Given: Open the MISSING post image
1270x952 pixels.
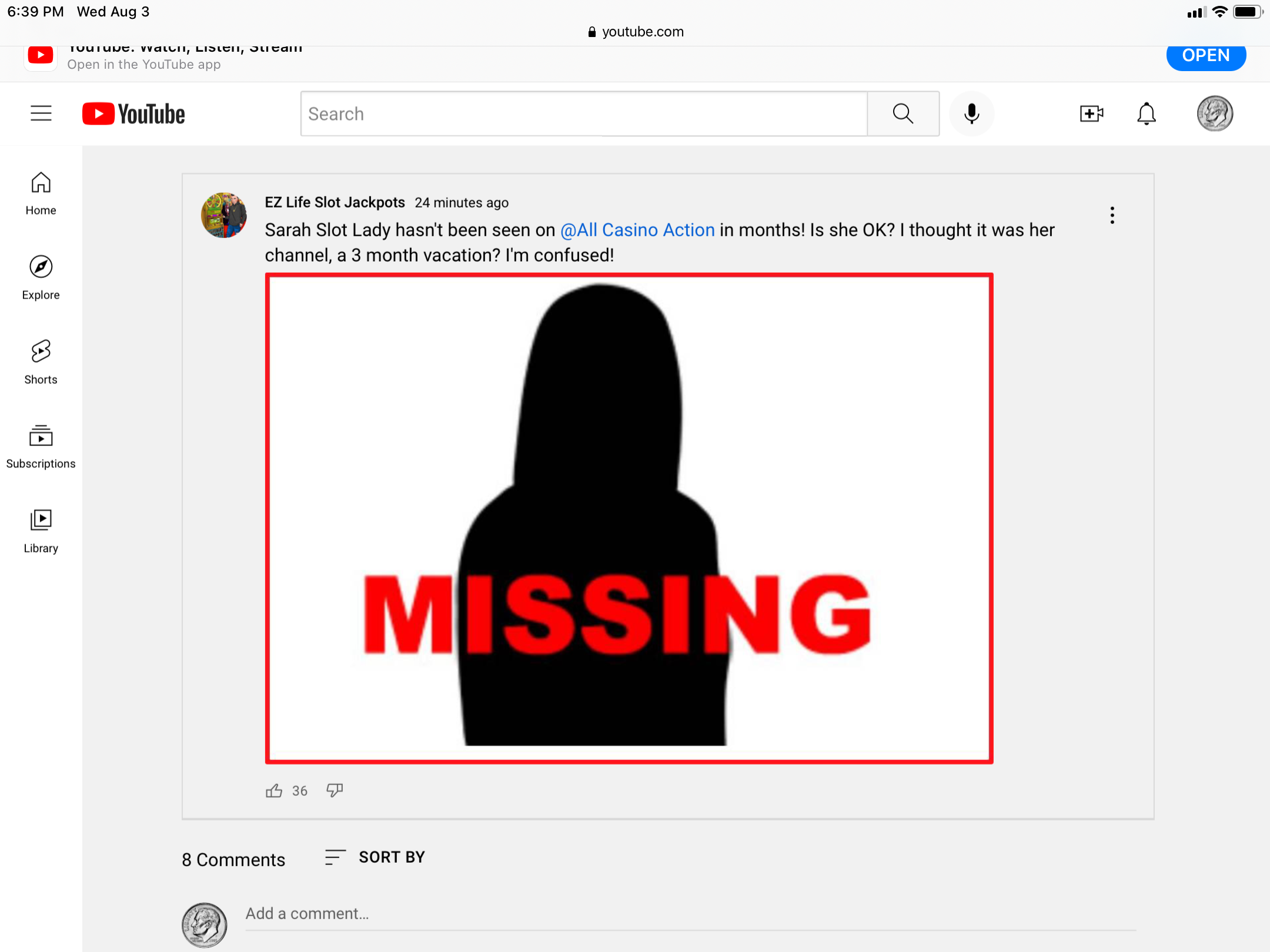Looking at the screenshot, I should pyautogui.click(x=629, y=518).
